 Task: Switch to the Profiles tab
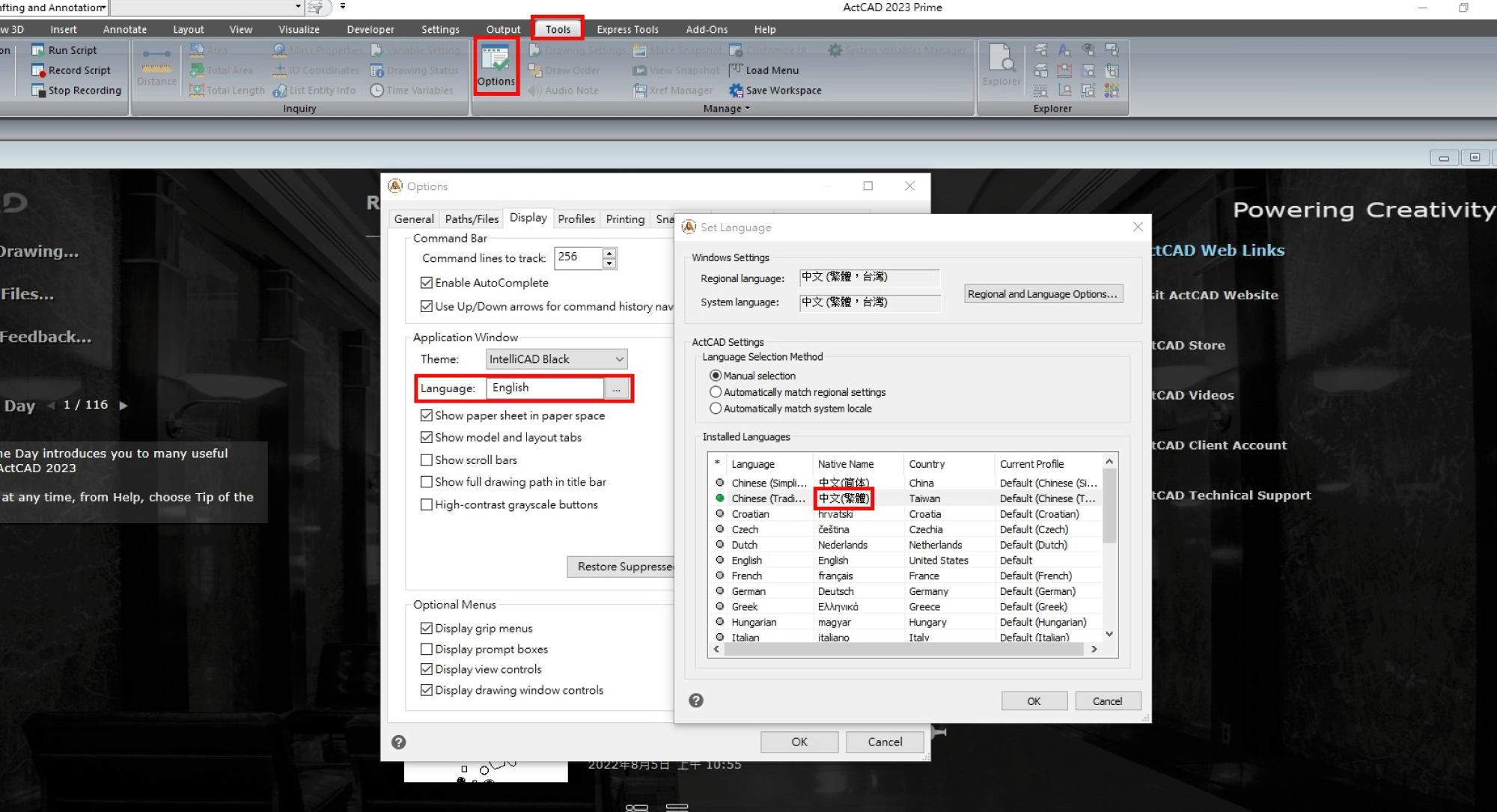tap(576, 219)
